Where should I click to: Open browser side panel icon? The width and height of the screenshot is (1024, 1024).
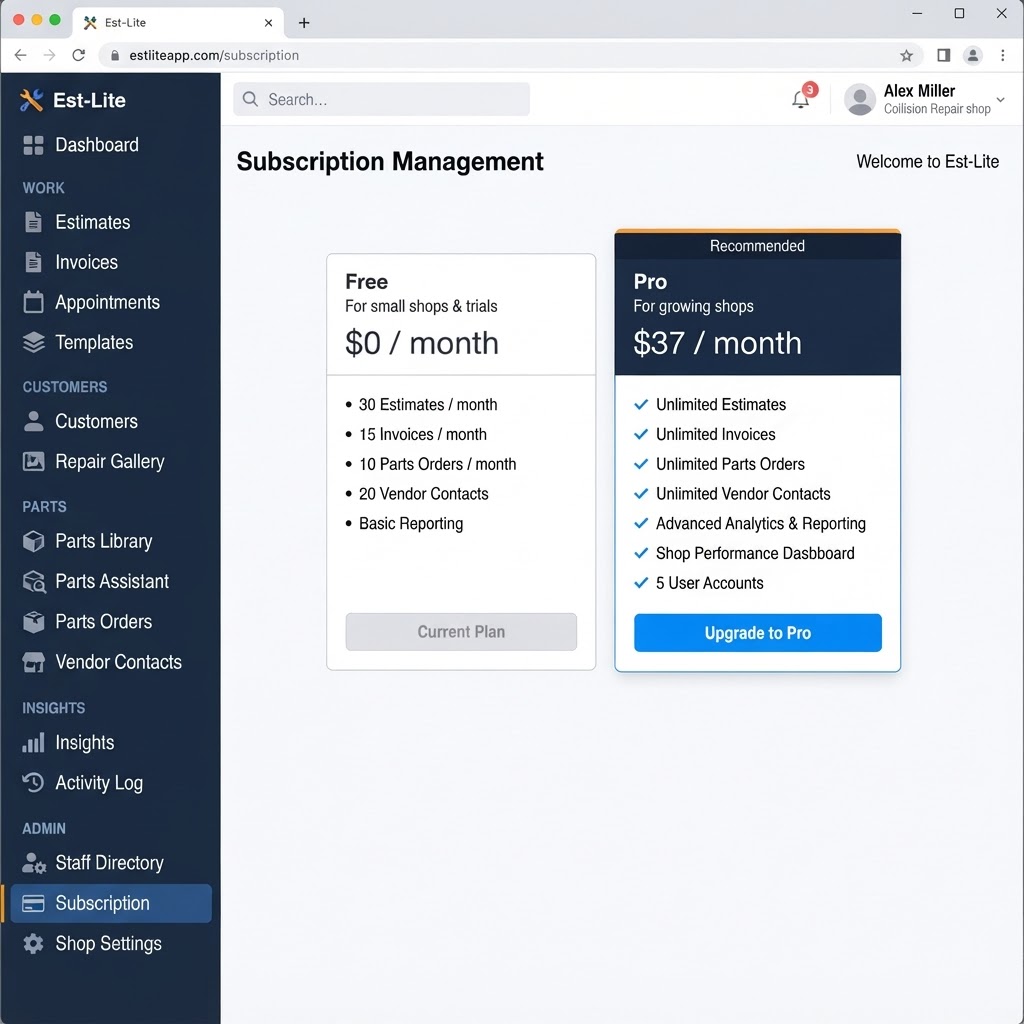click(x=943, y=56)
